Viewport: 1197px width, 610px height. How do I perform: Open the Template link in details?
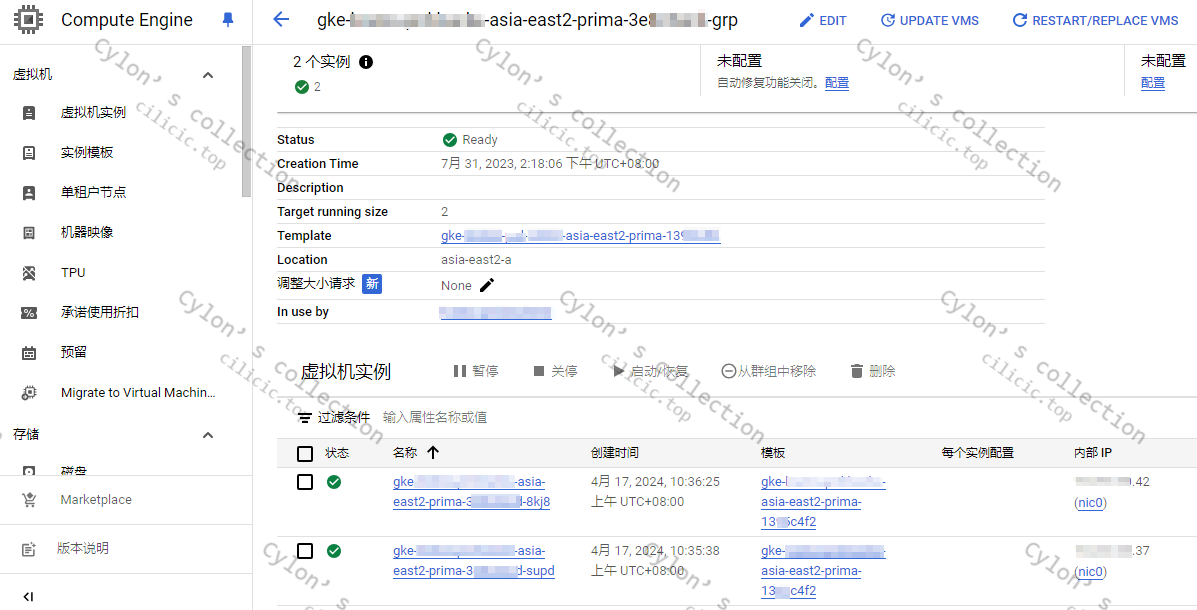[x=581, y=236]
